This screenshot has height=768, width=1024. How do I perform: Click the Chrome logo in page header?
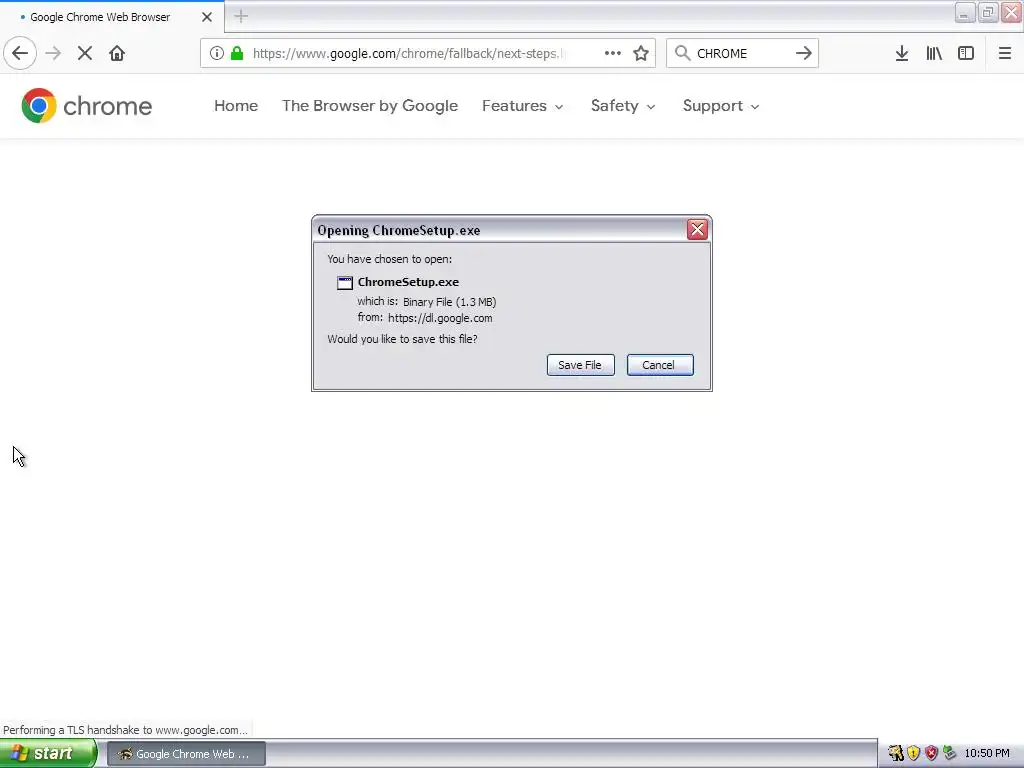pos(86,106)
